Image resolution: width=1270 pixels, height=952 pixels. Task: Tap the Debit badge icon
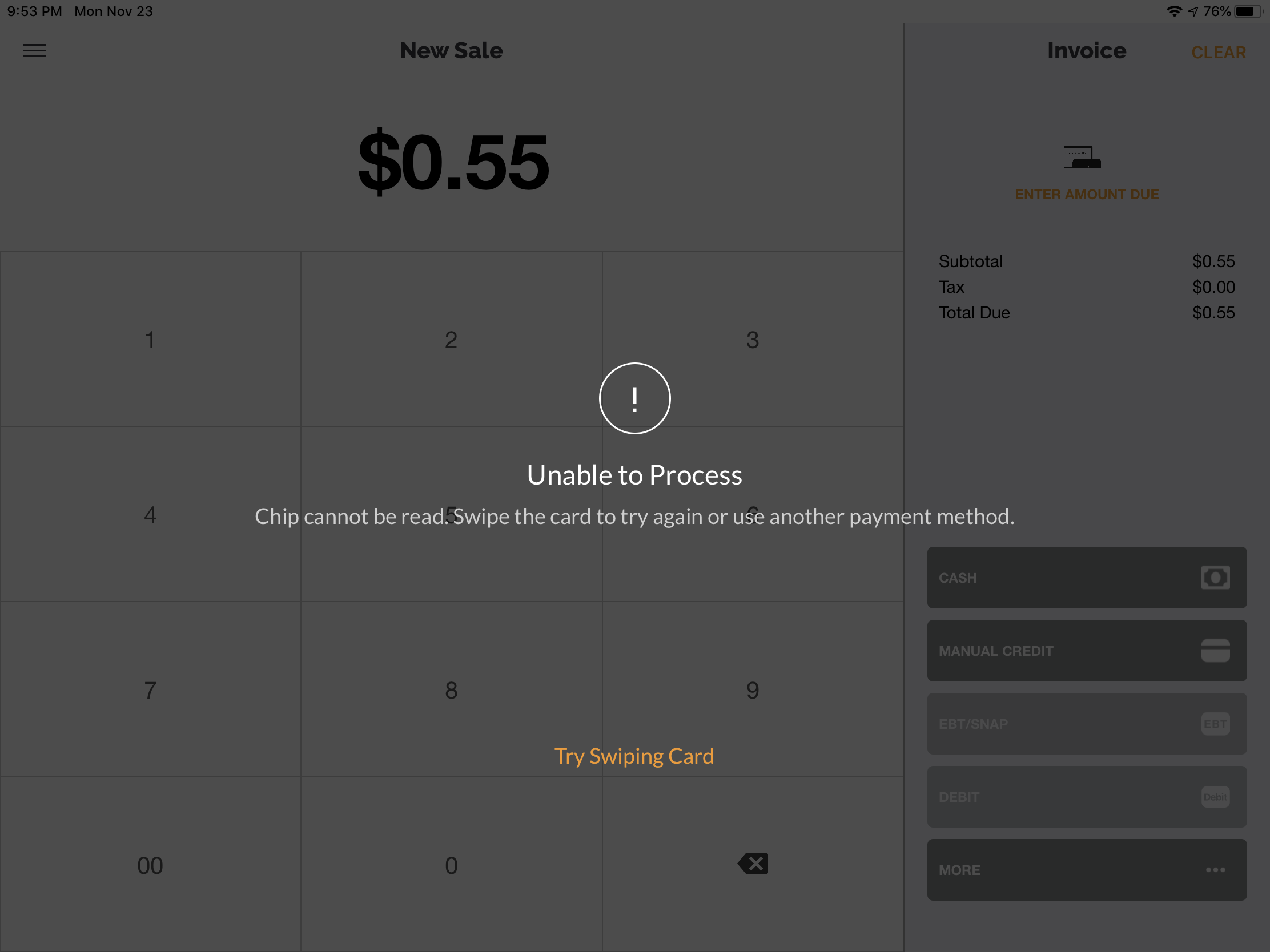(x=1215, y=797)
